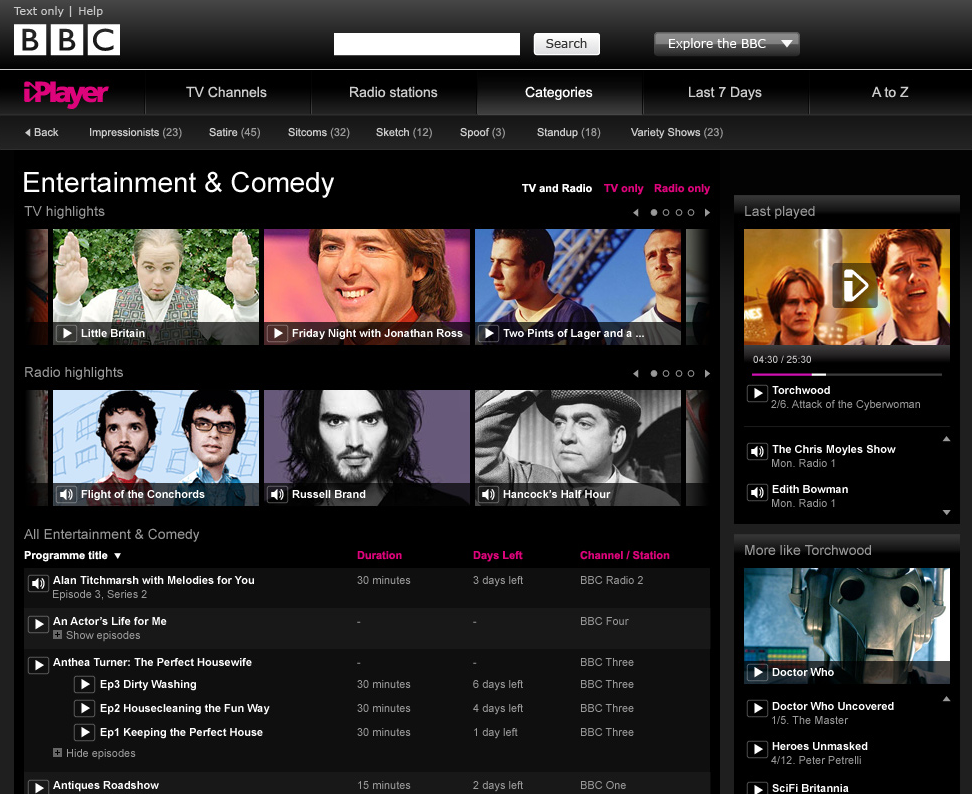Click the iPlayer logo
This screenshot has width=972, height=794.
[x=66, y=94]
